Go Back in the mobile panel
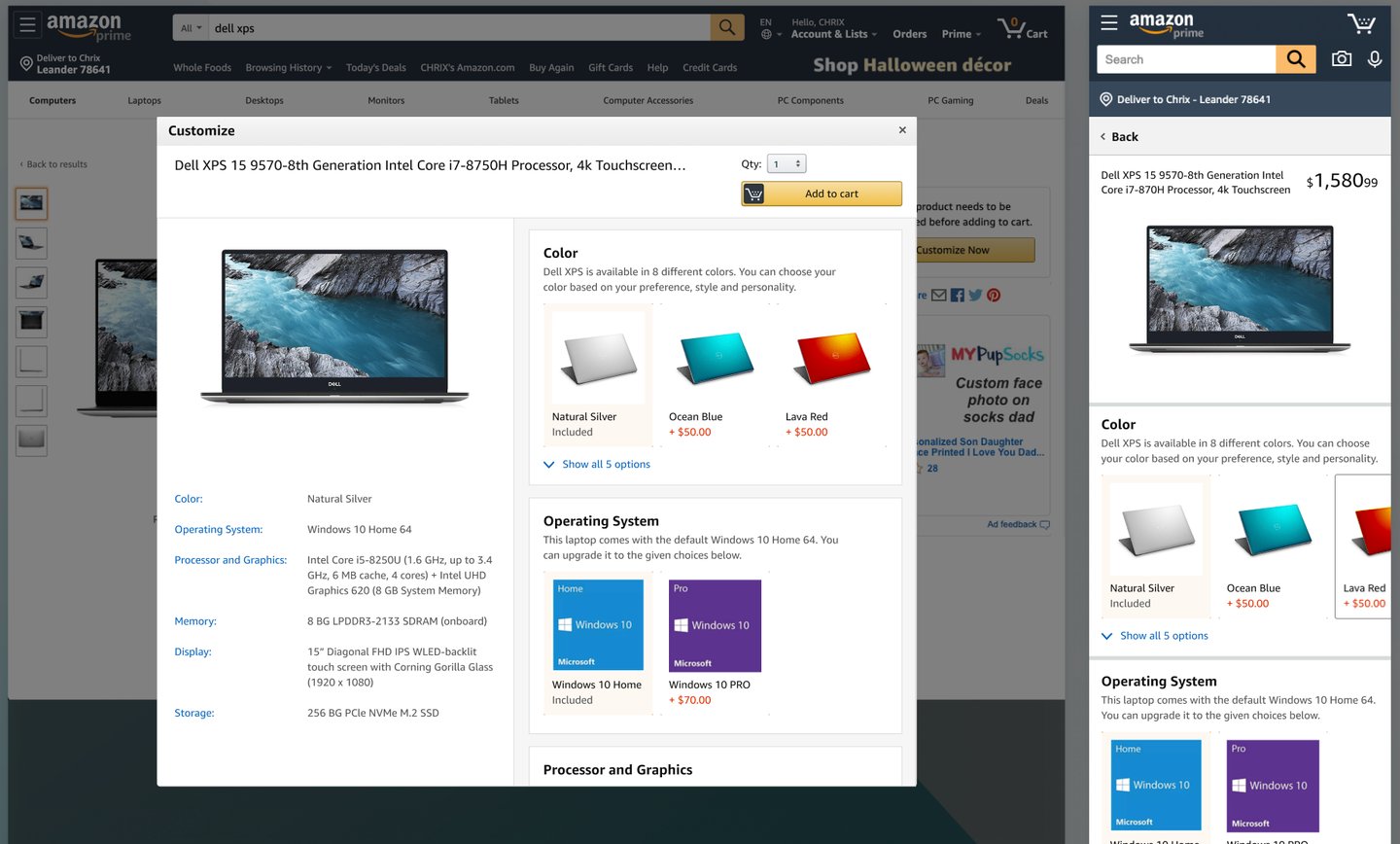Image resolution: width=1400 pixels, height=844 pixels. pos(1119,137)
